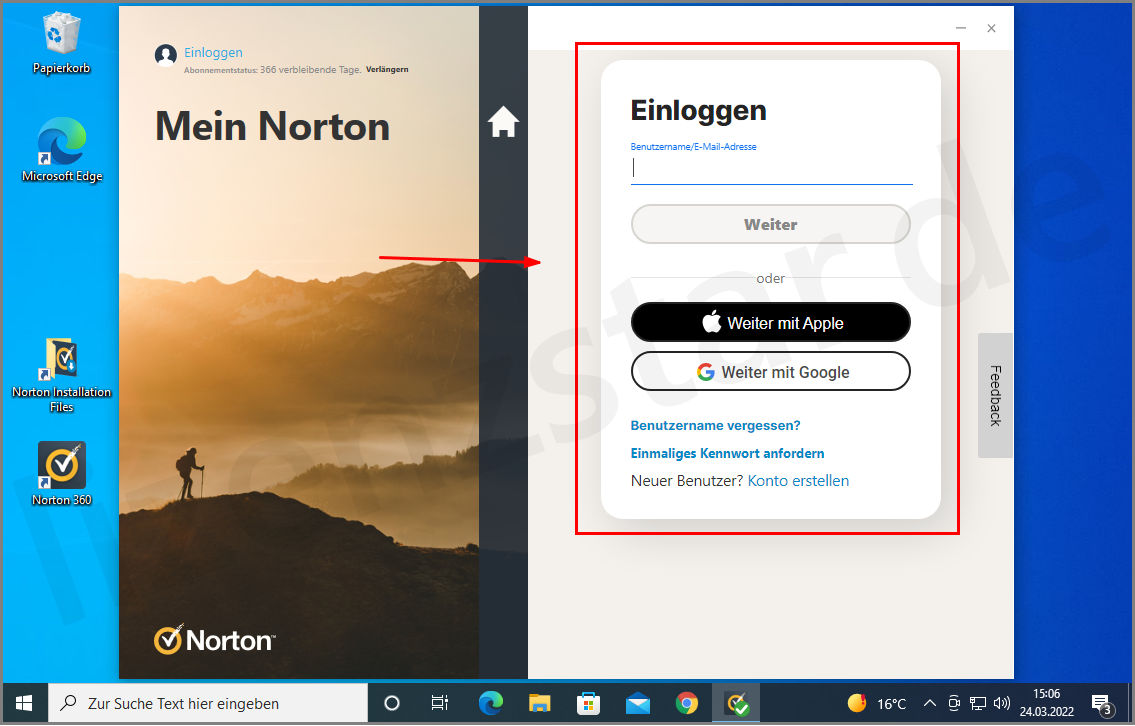Click the Benutzername vergessen link

coord(714,425)
